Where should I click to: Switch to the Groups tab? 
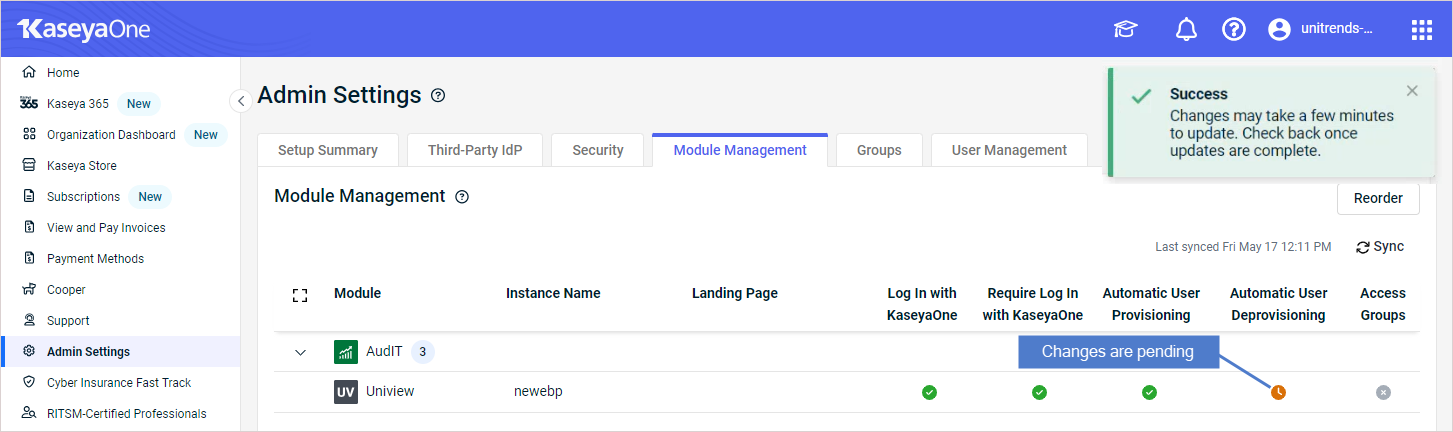(x=879, y=150)
